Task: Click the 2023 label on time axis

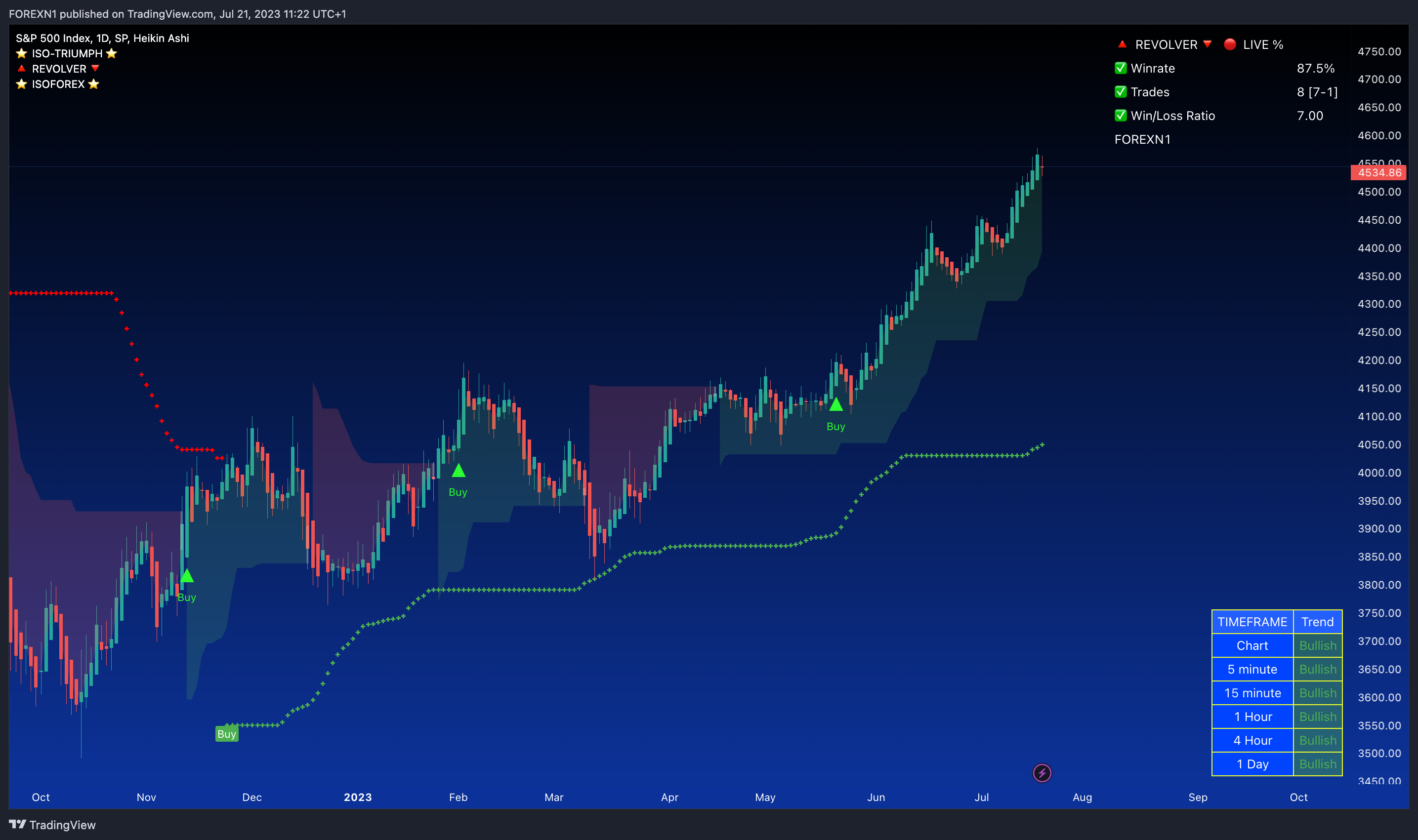Action: coord(358,797)
